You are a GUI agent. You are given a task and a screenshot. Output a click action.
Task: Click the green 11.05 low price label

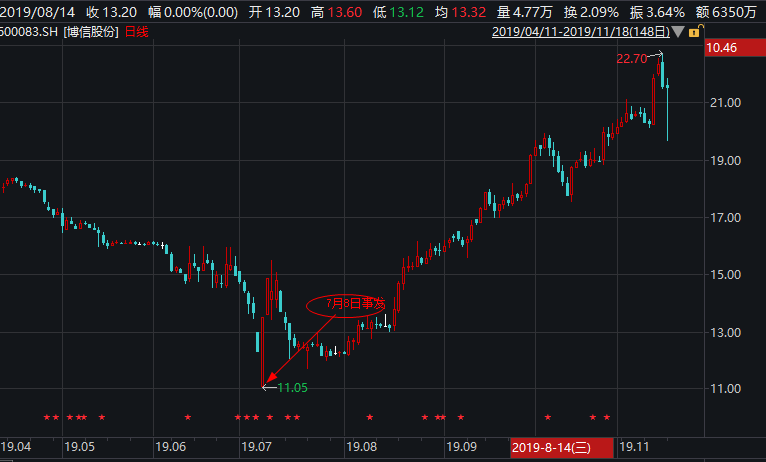coord(292,387)
